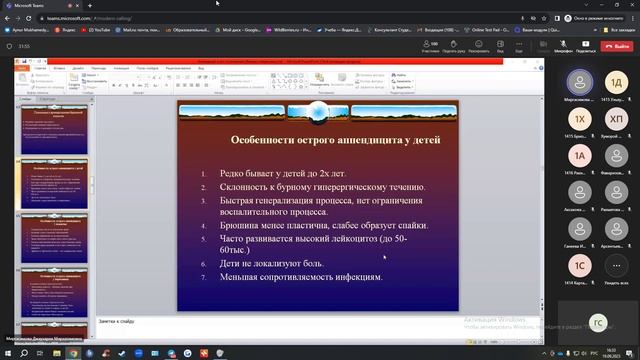Select the first visible slide thumbnail

point(54,129)
